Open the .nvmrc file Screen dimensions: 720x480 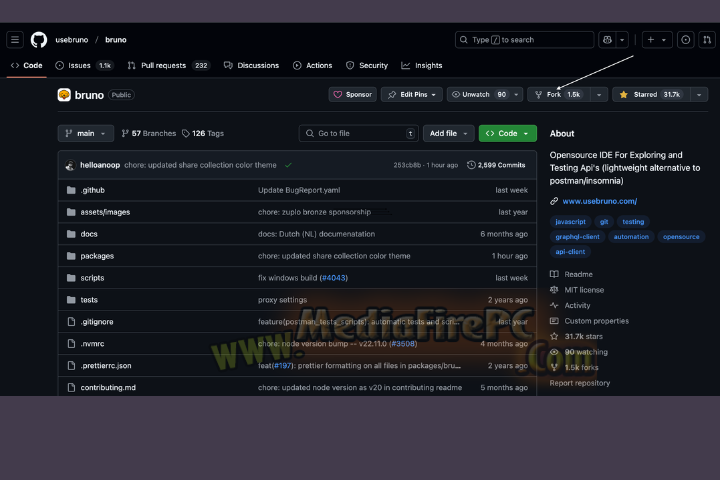pos(92,344)
